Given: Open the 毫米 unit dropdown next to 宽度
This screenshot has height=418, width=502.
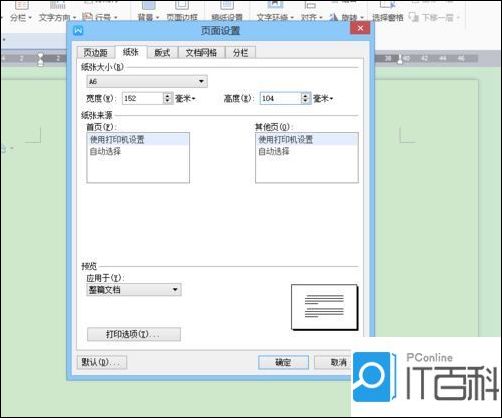Looking at the screenshot, I should (x=185, y=99).
